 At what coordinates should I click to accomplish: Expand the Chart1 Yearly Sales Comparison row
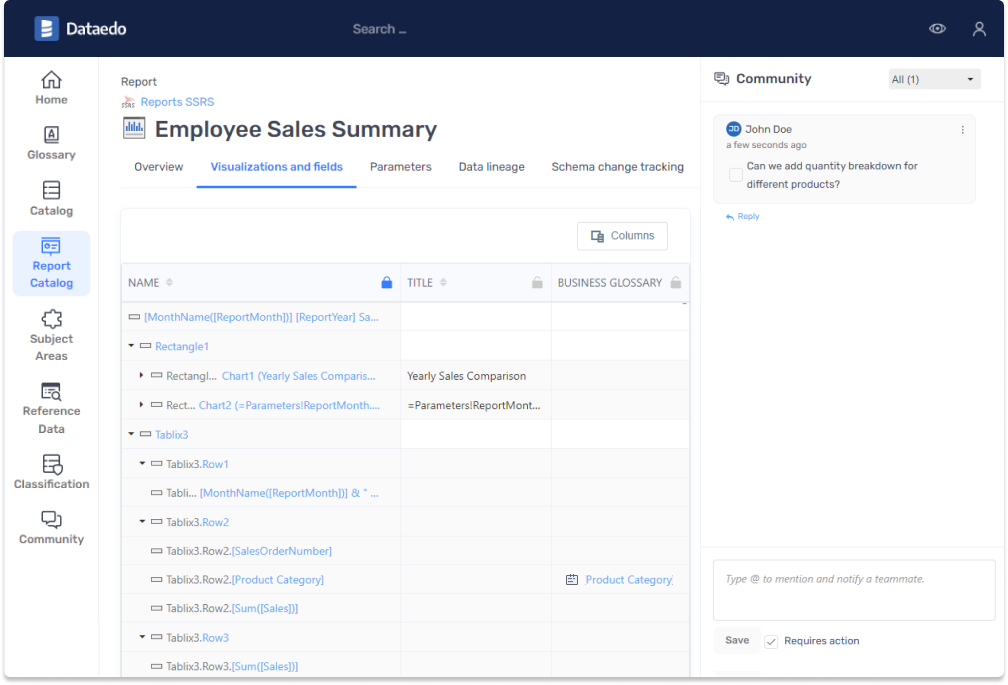[142, 376]
